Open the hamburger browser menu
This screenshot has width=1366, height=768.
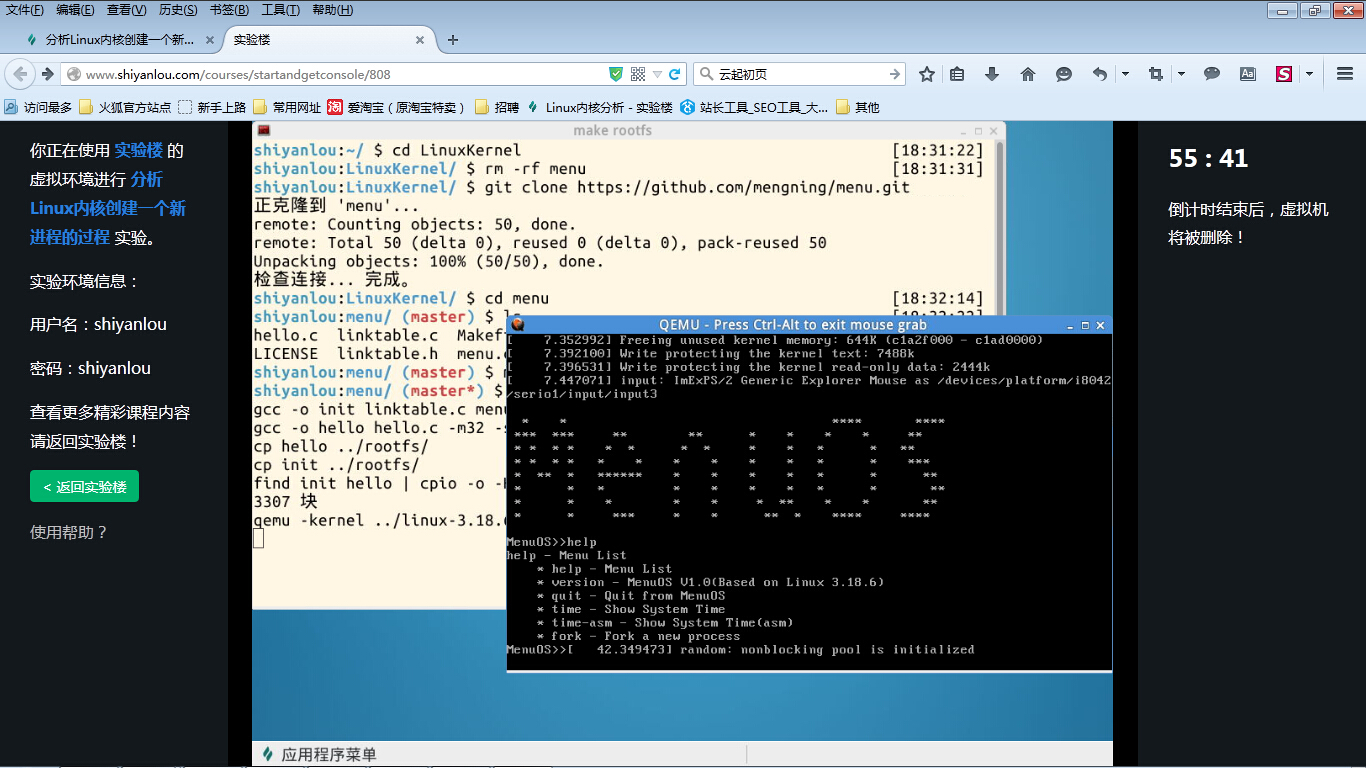[1345, 74]
